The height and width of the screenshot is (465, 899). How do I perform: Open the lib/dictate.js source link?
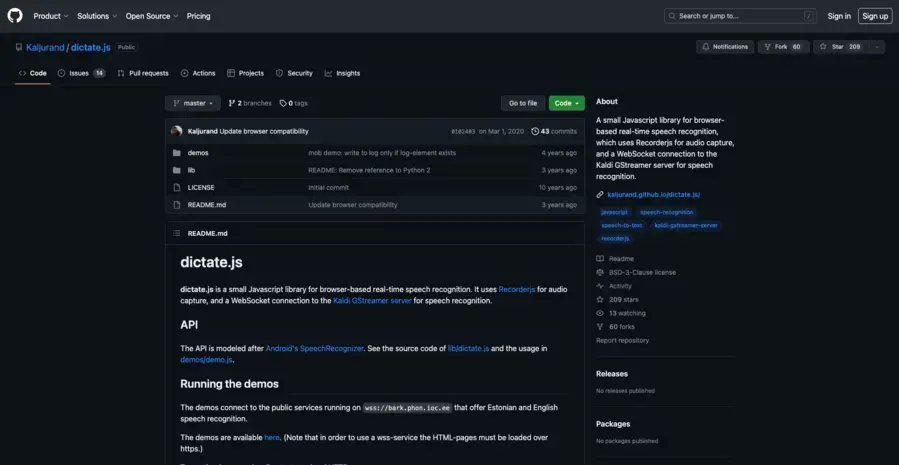coord(468,348)
